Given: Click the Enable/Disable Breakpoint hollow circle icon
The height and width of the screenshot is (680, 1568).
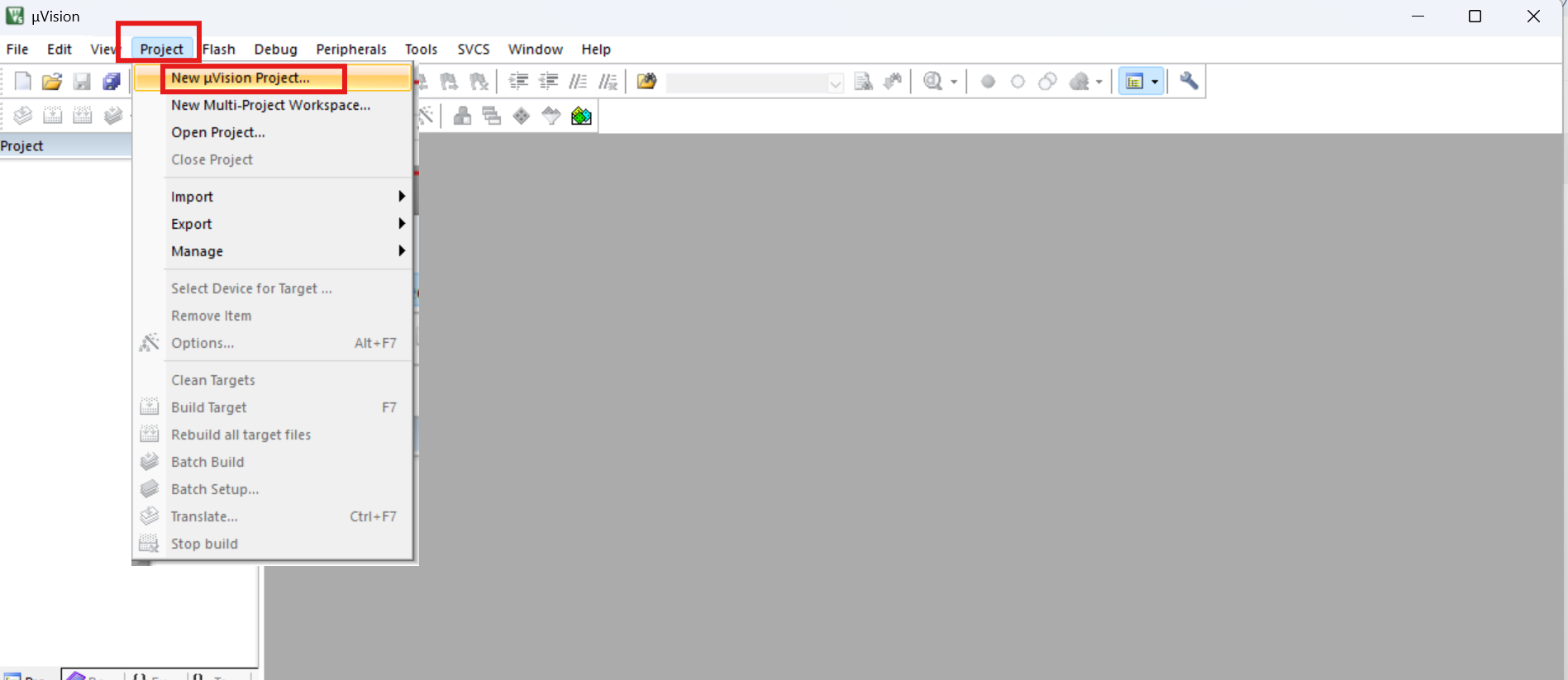Looking at the screenshot, I should coord(1018,81).
